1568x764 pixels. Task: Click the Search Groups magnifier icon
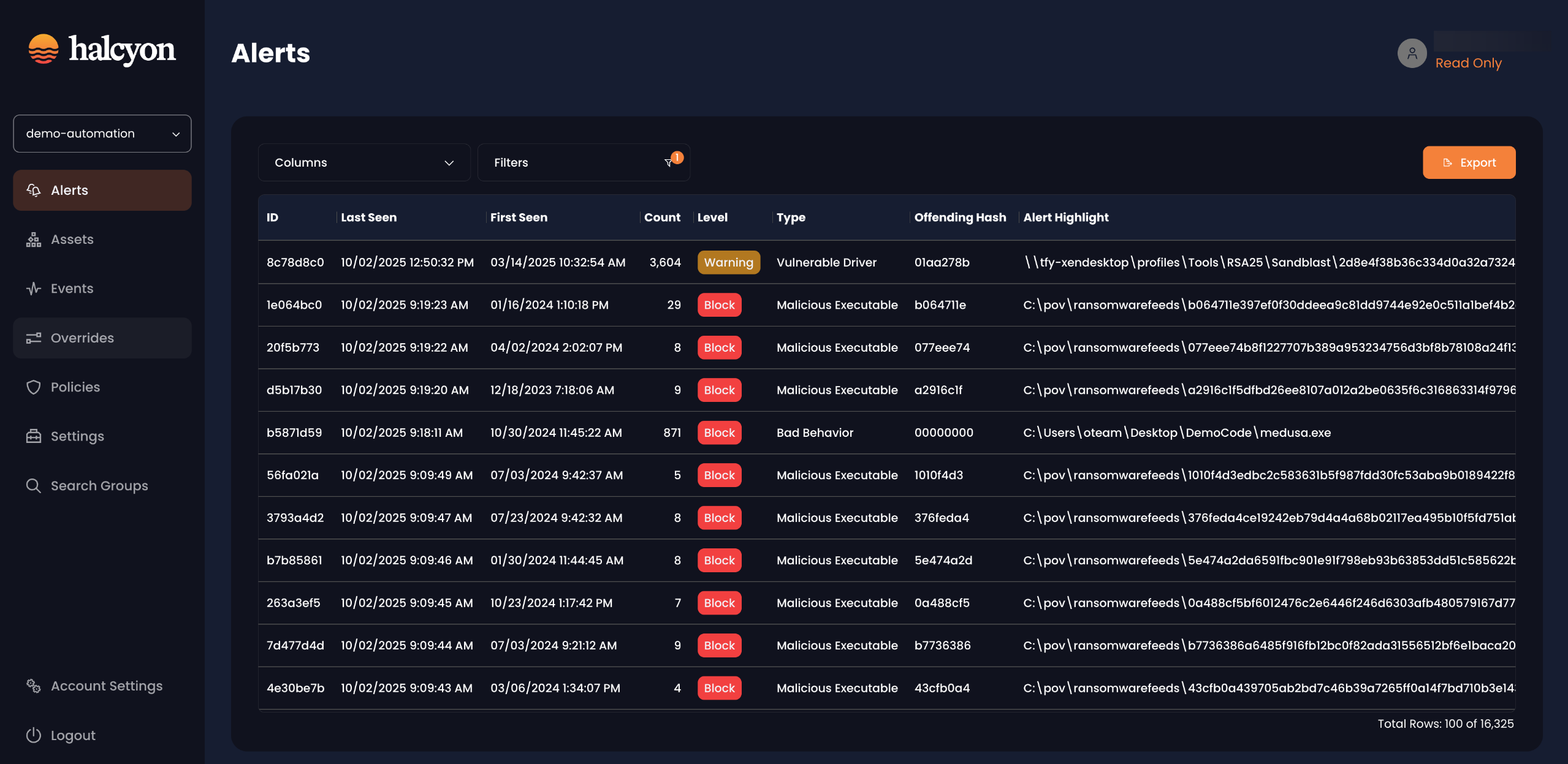(x=34, y=486)
